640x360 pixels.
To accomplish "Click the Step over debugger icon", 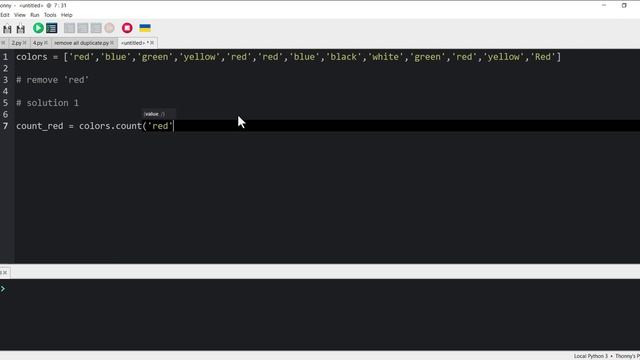I will click(69, 28).
